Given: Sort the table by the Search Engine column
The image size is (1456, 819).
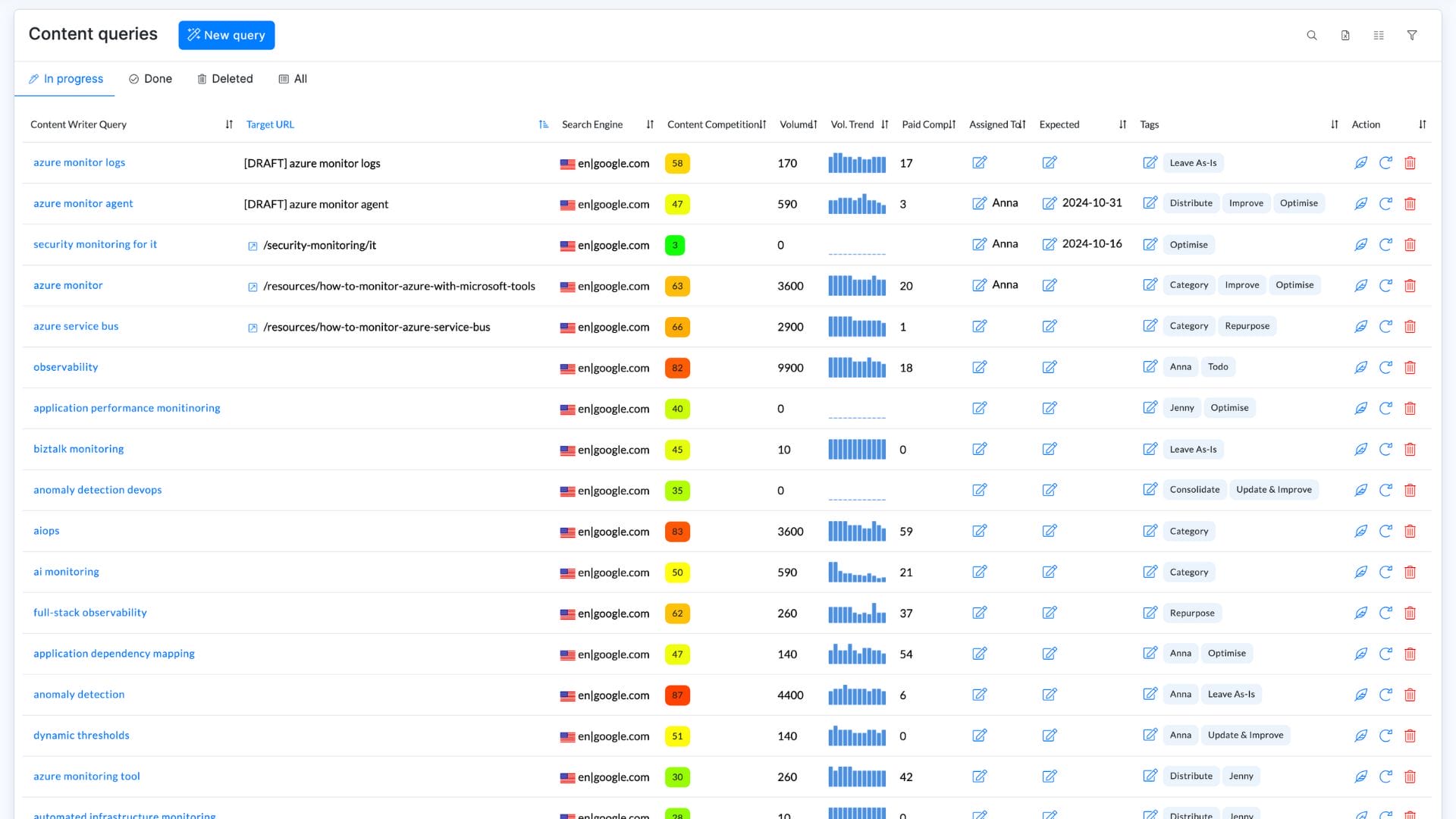Looking at the screenshot, I should tap(650, 124).
